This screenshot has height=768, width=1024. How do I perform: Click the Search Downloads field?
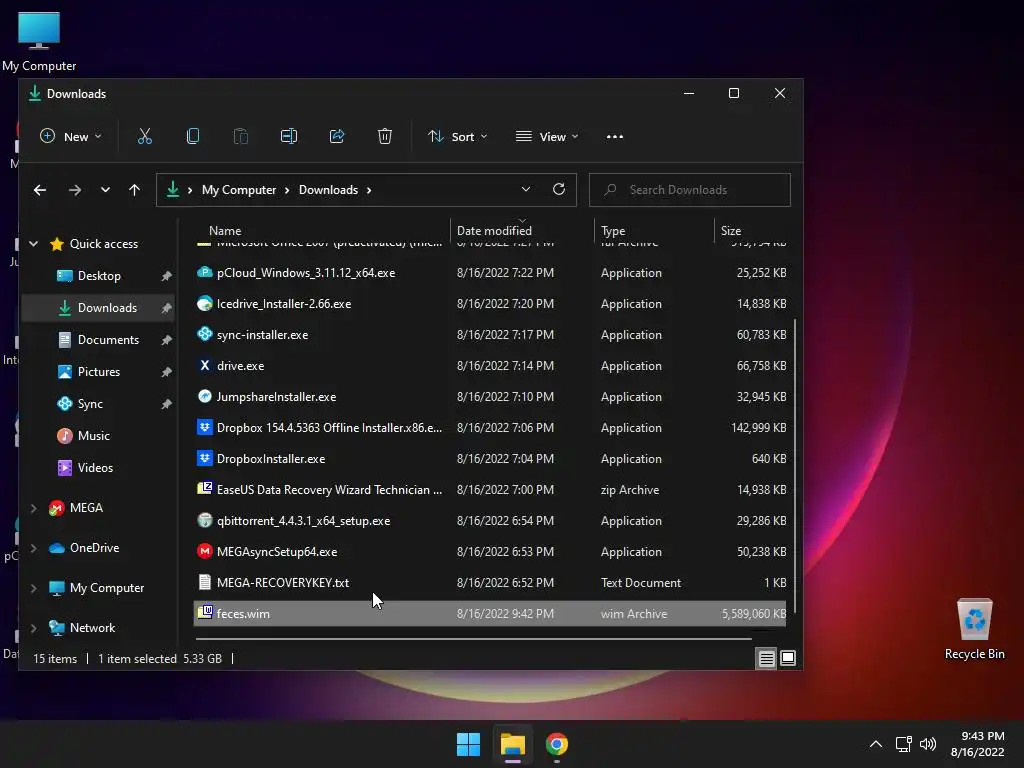tap(690, 190)
